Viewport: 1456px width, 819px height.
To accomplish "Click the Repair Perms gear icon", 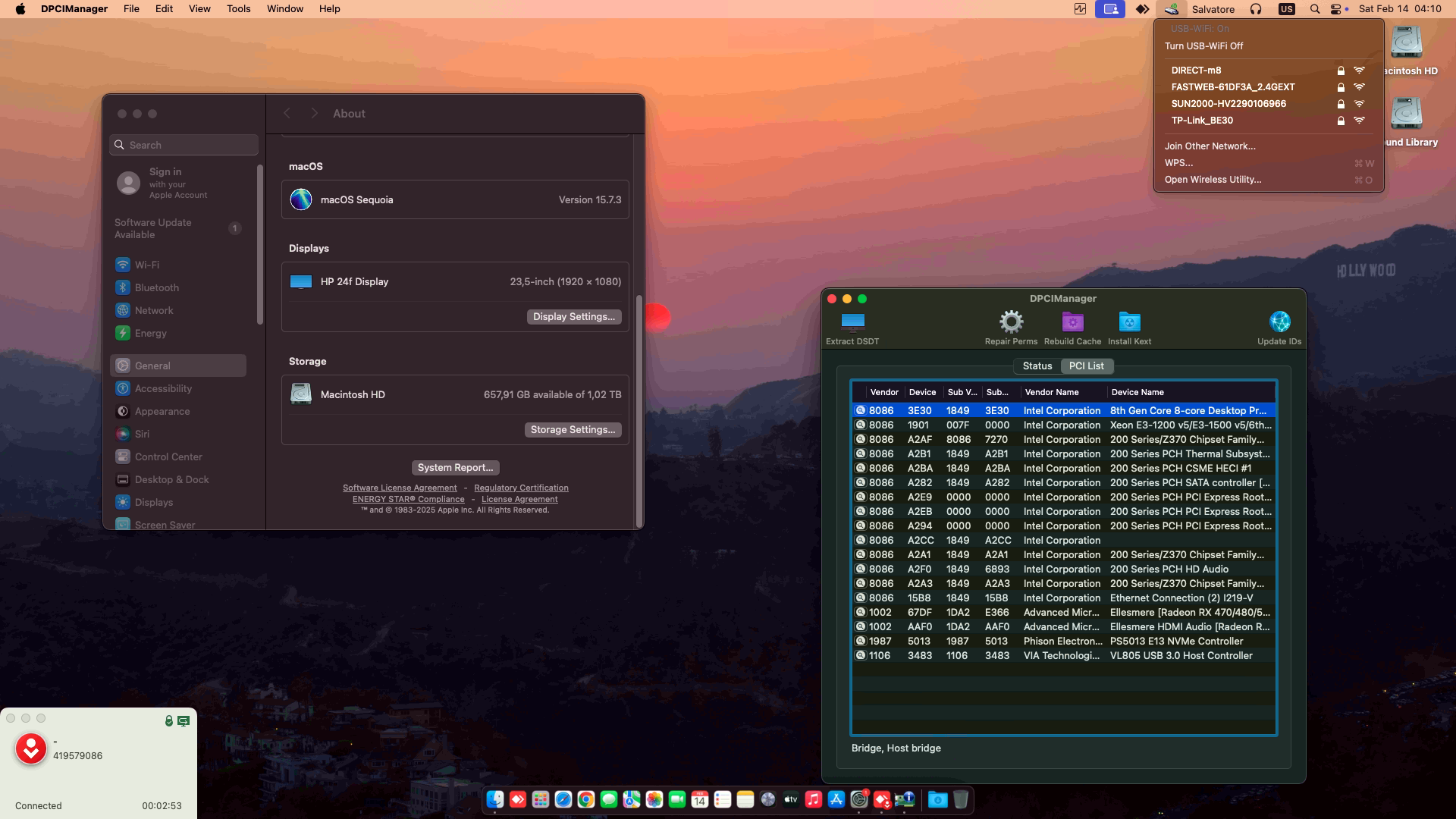I will point(1011,322).
